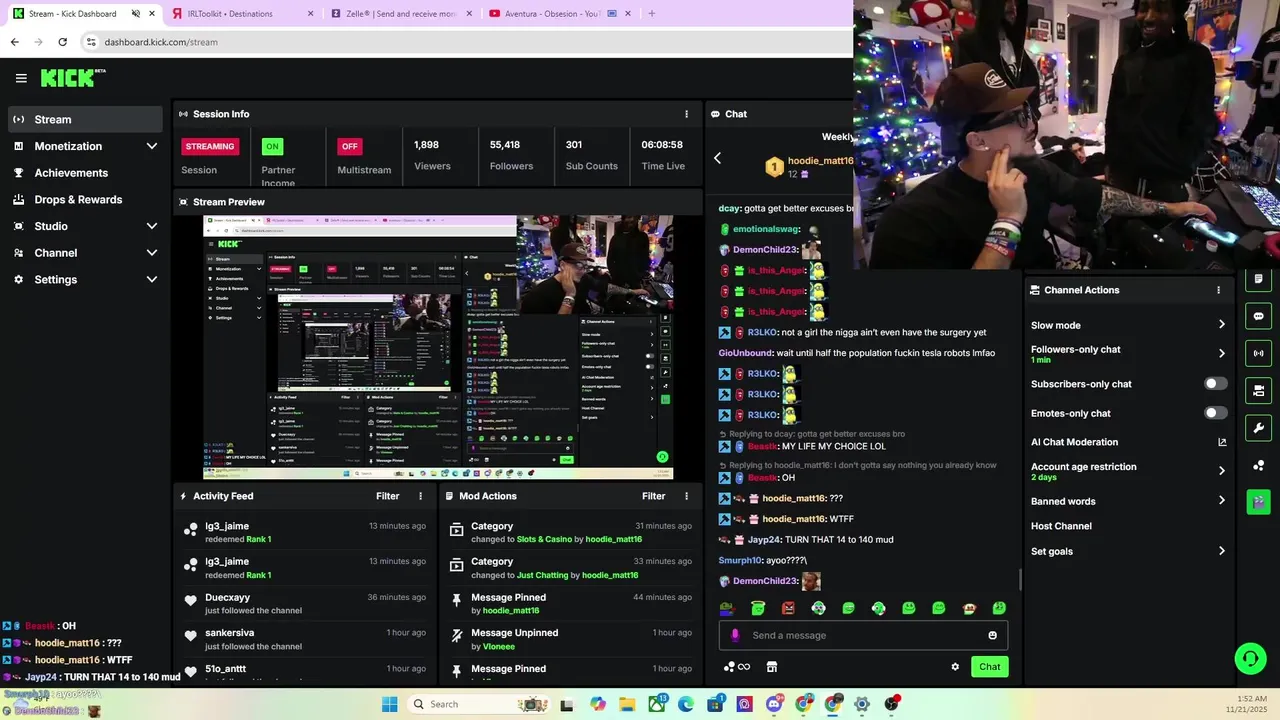Open Followers-only chat options chevron

tap(1221, 353)
